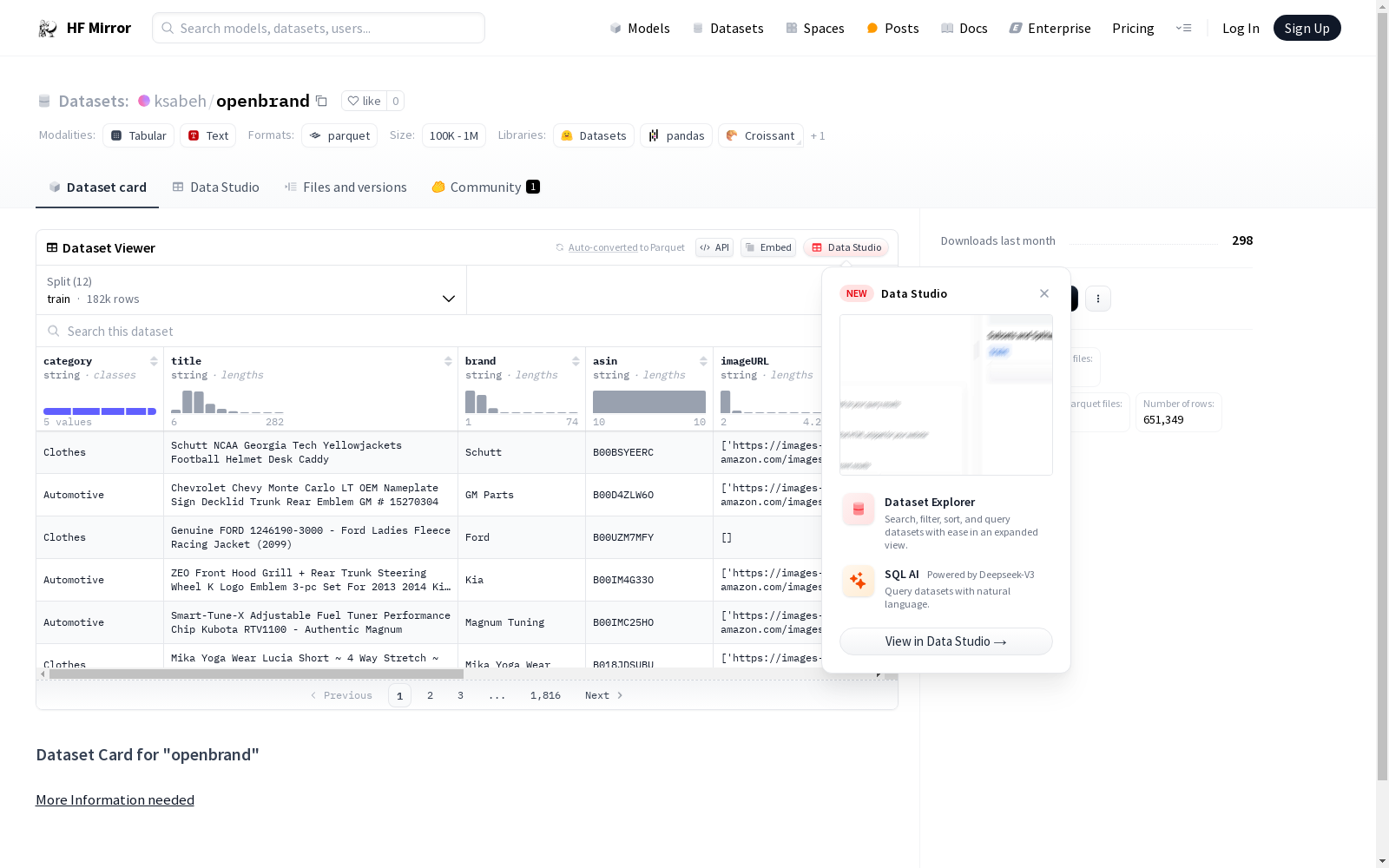Go to page 3 of results
This screenshot has height=868, width=1389.
point(460,695)
